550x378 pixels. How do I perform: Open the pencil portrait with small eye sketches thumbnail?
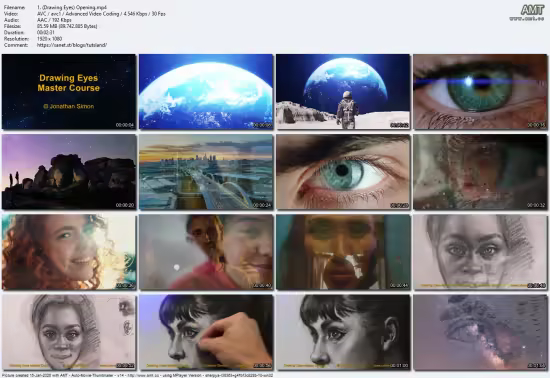coord(69,332)
